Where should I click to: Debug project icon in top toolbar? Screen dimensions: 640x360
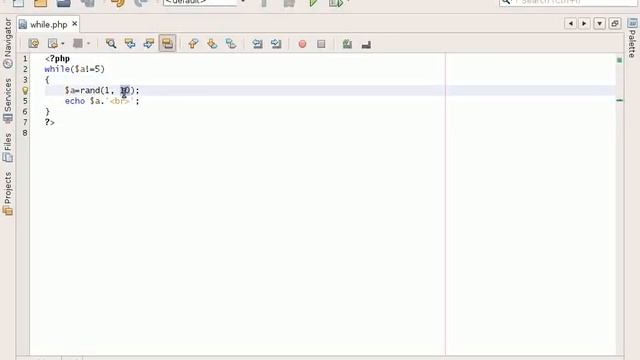pyautogui.click(x=336, y=2)
